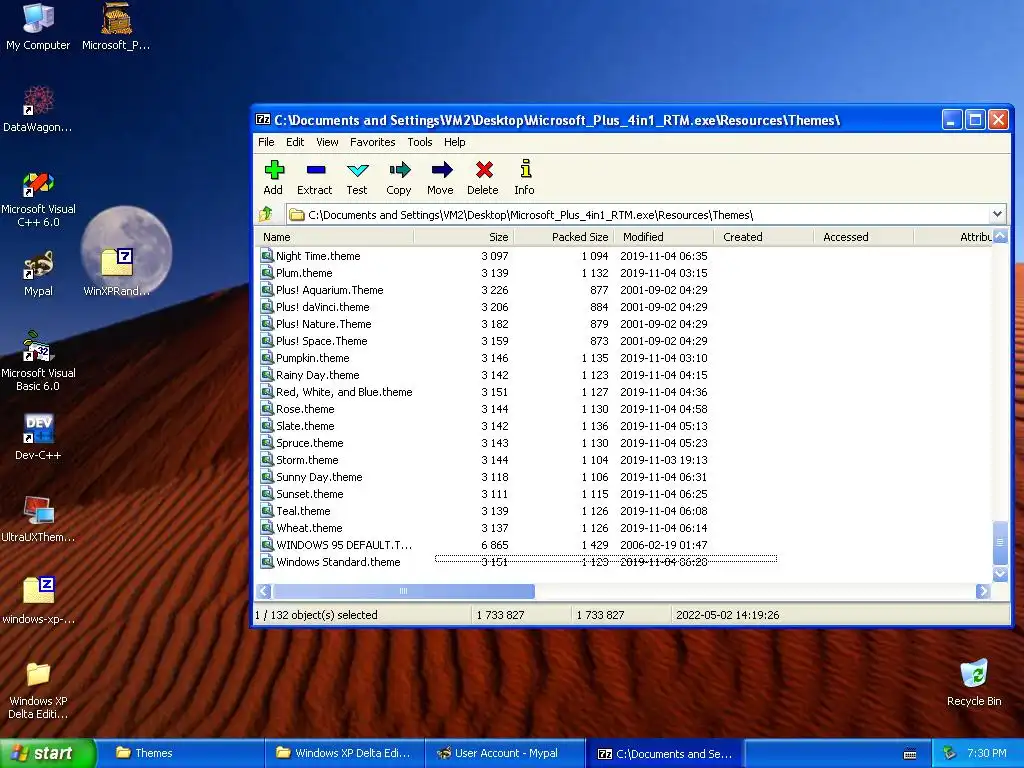Click the Copy toolbar icon
Image resolution: width=1024 pixels, height=768 pixels.
[399, 170]
